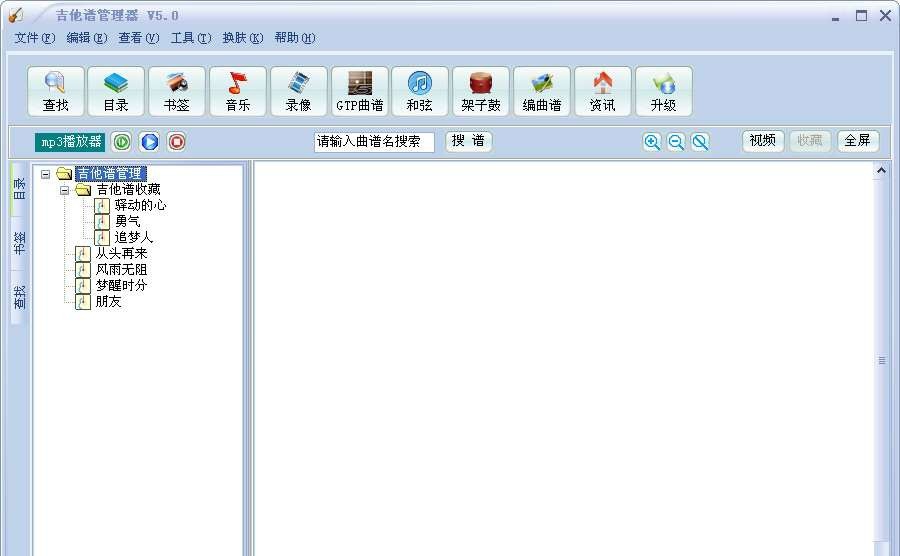Open the 编辑(E) menu
Viewport: 900px width, 556px height.
click(x=87, y=38)
